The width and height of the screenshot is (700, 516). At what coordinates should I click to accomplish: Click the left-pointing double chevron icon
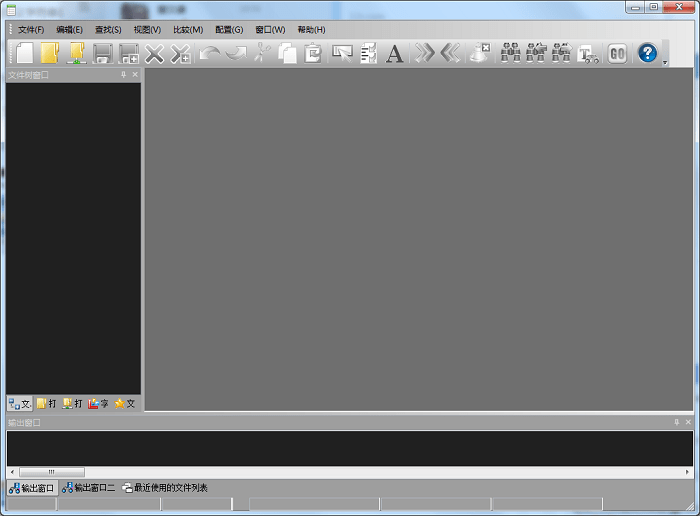click(x=450, y=54)
